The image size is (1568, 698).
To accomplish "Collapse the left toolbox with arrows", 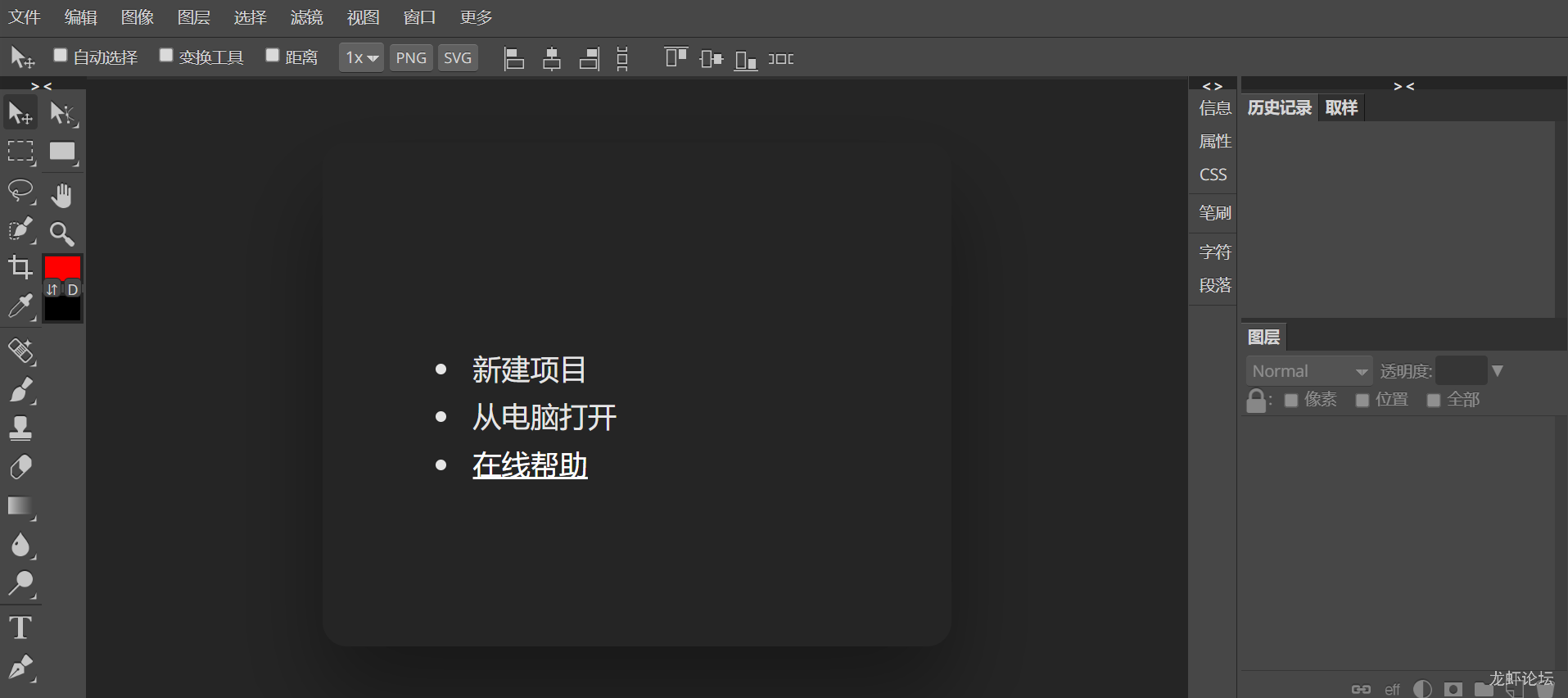I will (x=42, y=86).
